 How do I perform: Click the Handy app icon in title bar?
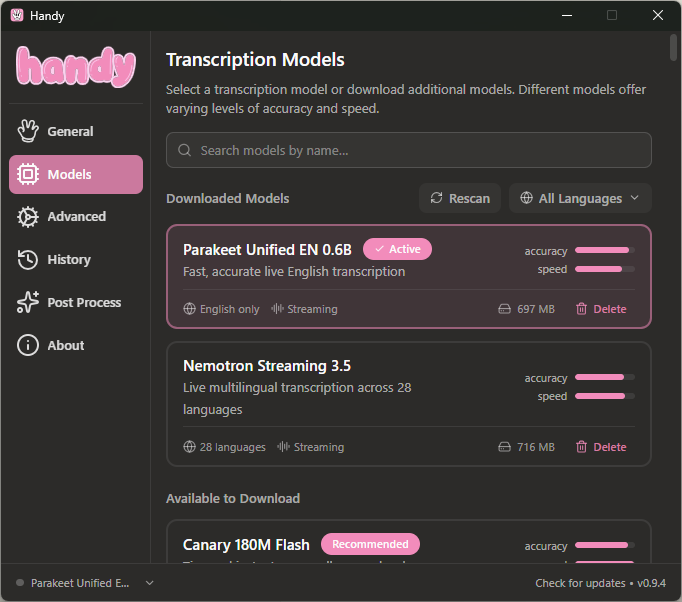(x=17, y=15)
